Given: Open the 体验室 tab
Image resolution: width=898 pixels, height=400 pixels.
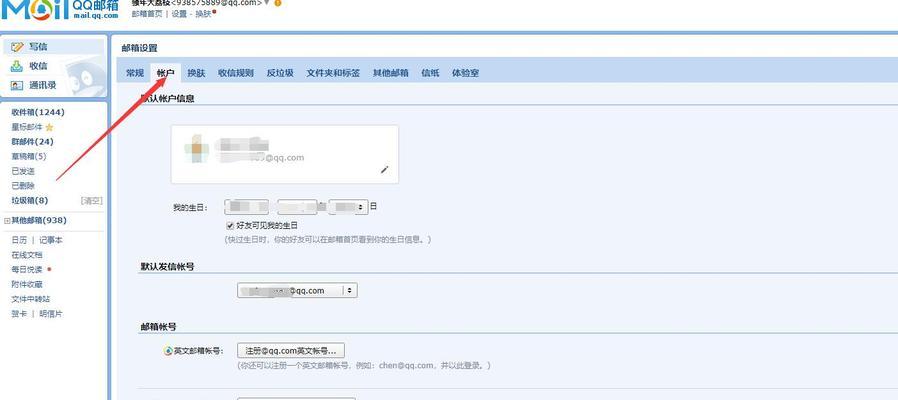Looking at the screenshot, I should pos(465,73).
